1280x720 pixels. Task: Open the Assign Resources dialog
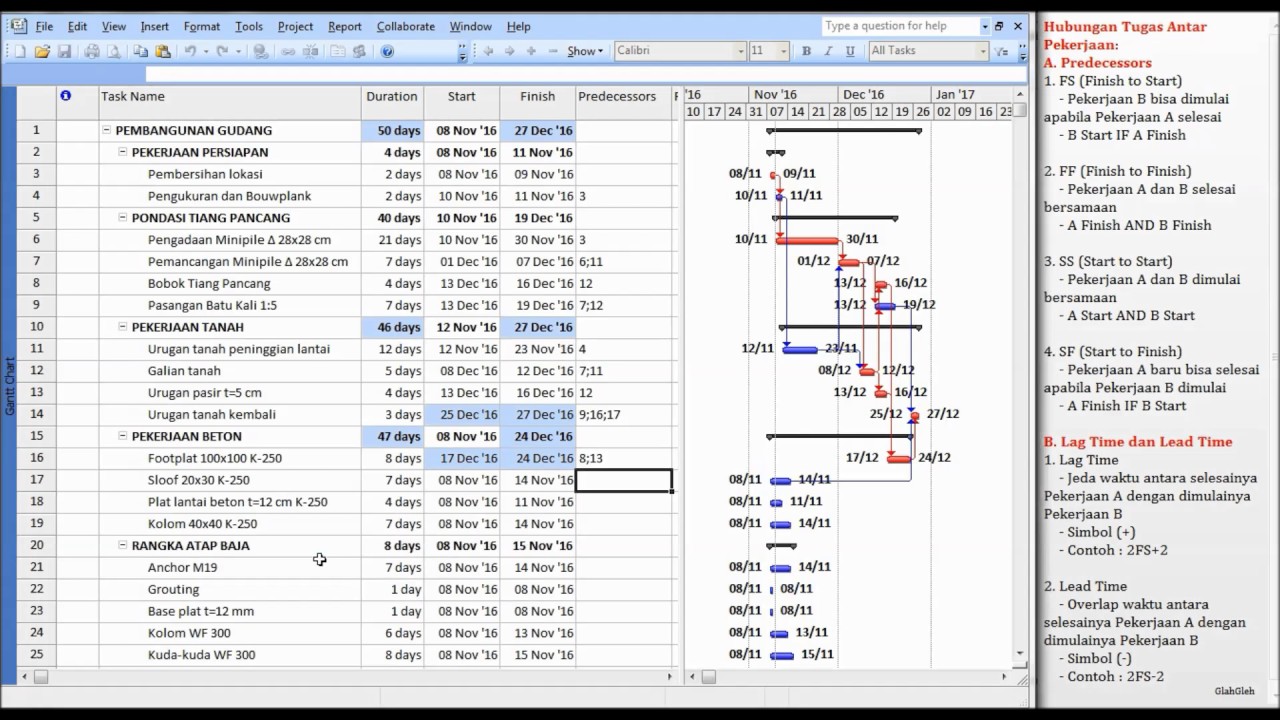359,51
